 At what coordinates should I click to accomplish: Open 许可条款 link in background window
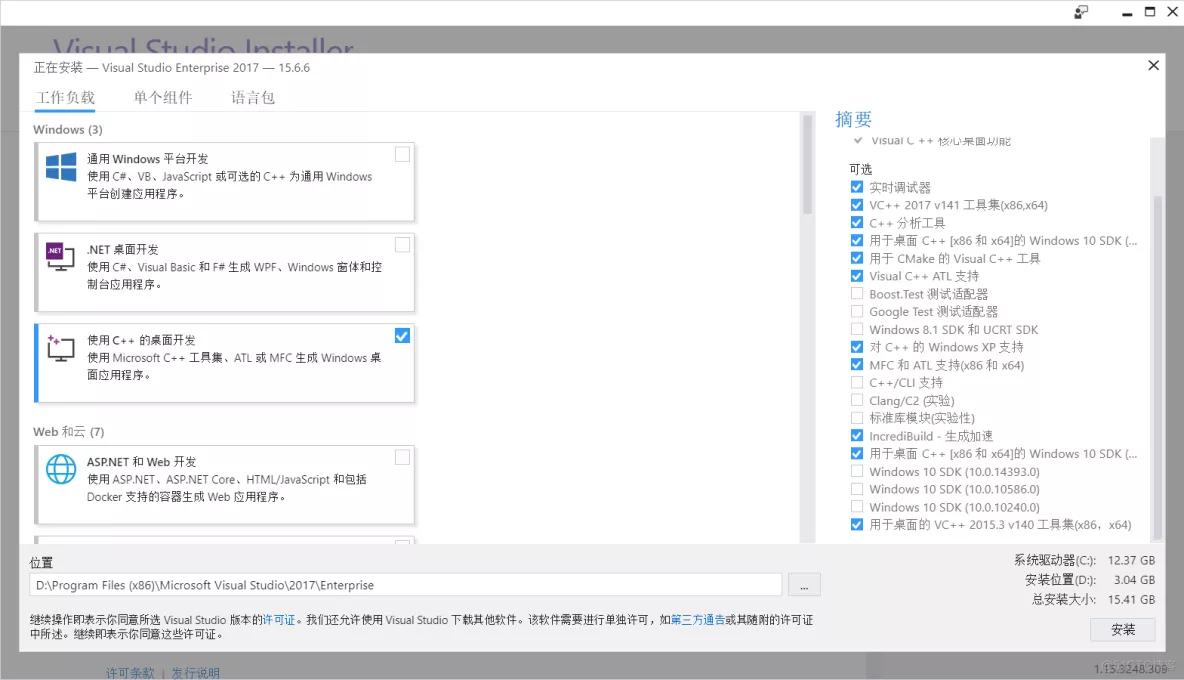click(x=130, y=672)
